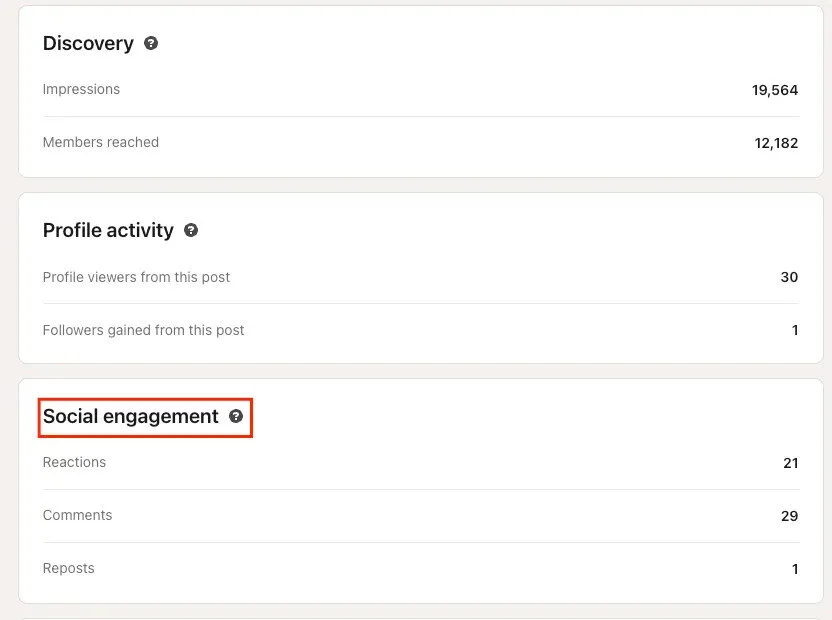832x620 pixels.
Task: Click the comments count showing 29
Action: pos(790,515)
